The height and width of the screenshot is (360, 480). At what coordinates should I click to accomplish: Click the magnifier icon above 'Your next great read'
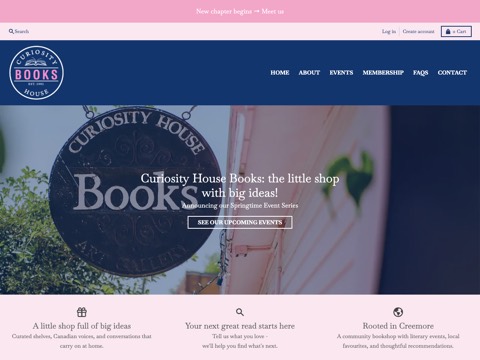point(240,312)
